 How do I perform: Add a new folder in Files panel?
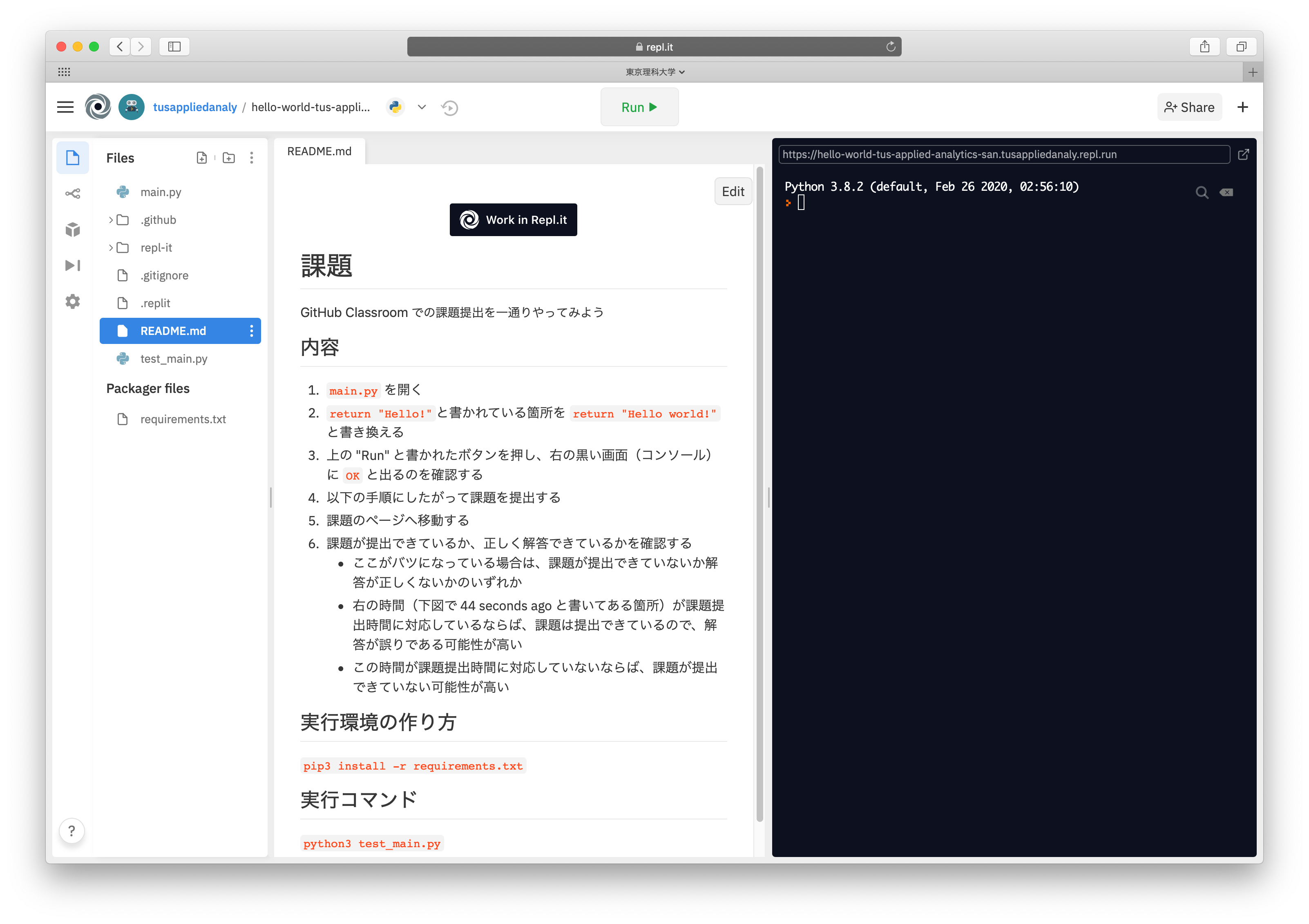tap(229, 158)
